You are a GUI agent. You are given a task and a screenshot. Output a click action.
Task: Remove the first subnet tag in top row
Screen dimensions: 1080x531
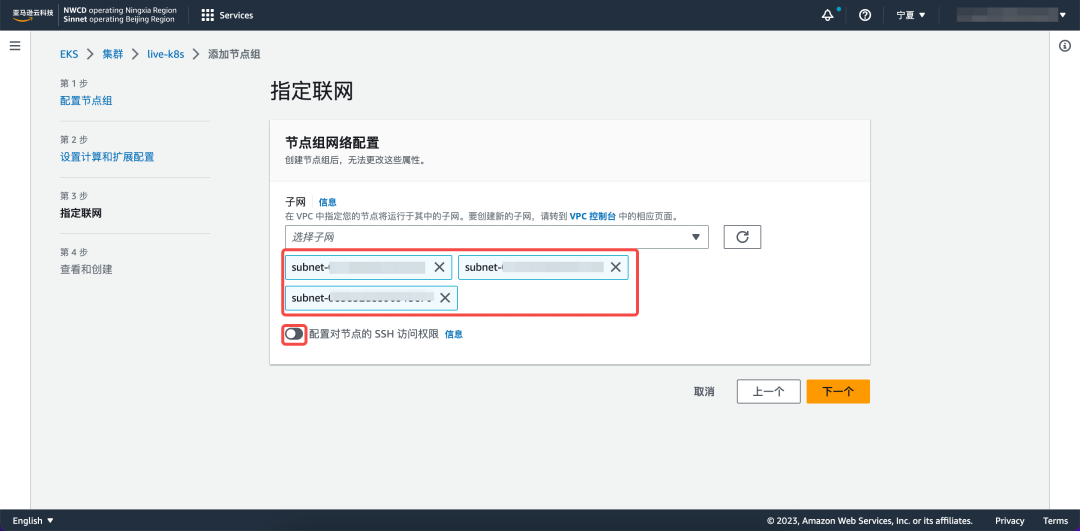tap(439, 267)
